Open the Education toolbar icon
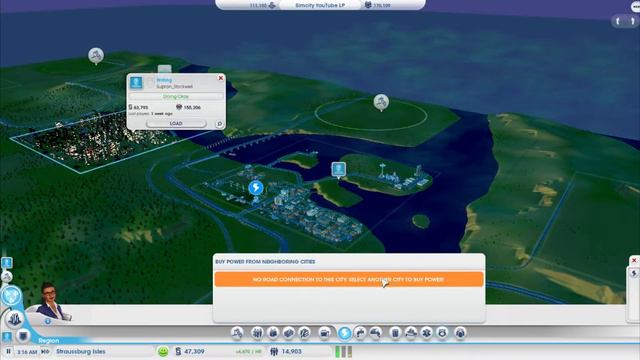 (460, 333)
